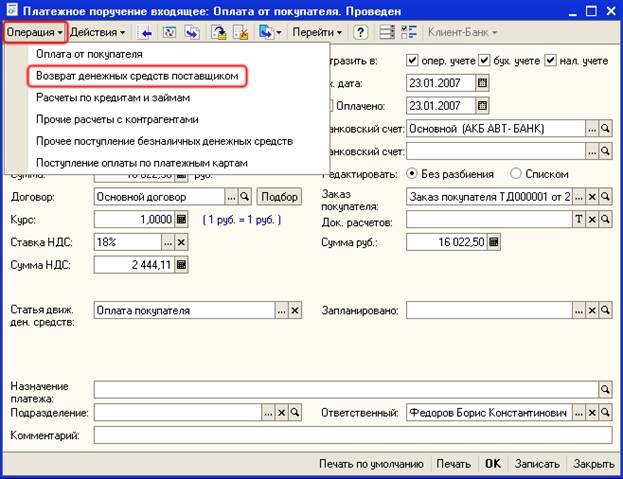
Task: Clear the Заказ покупателя field
Action: pyautogui.click(x=592, y=197)
